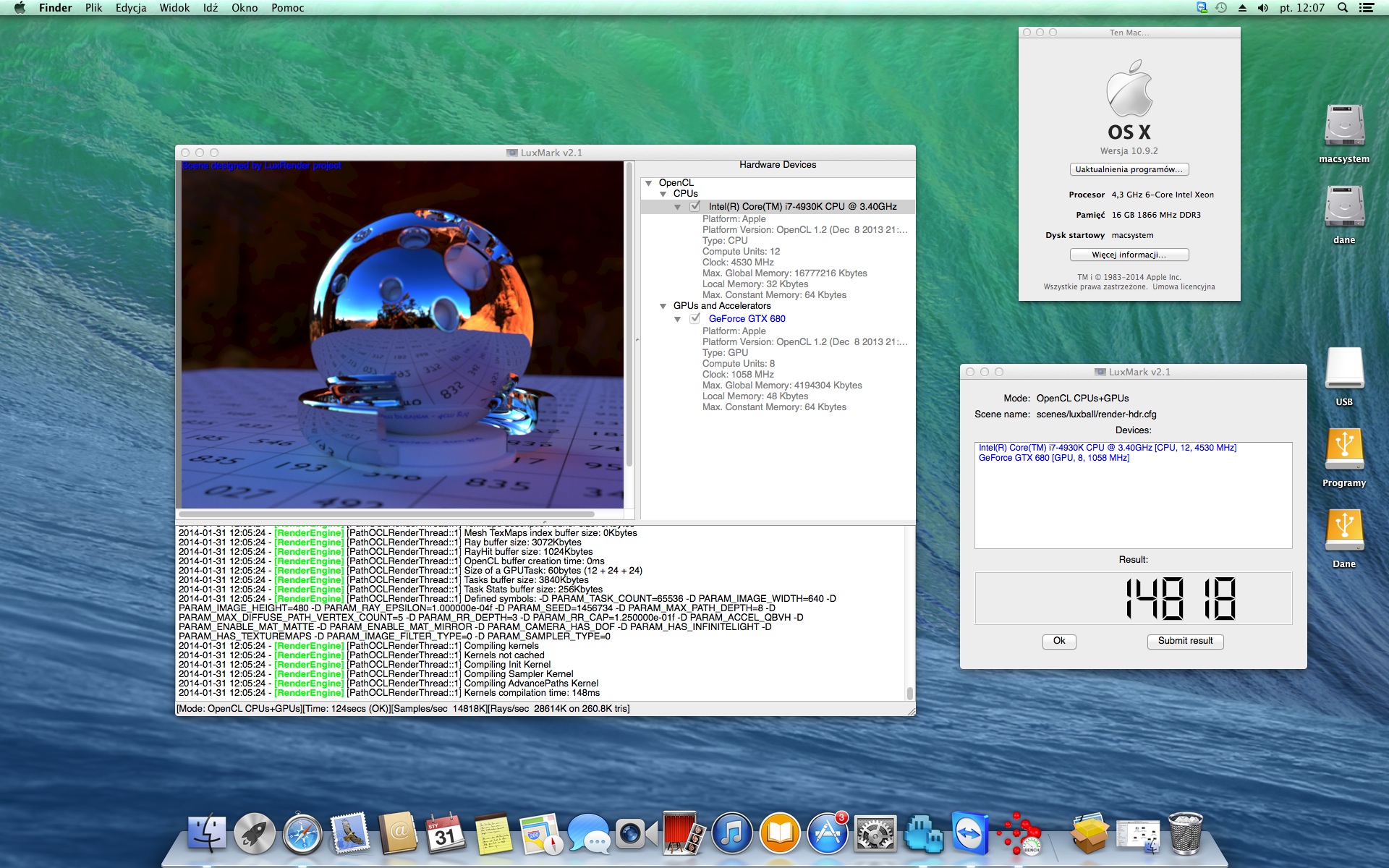Open Maps icon in Dock
Image resolution: width=1389 pixels, height=868 pixels.
pyautogui.click(x=541, y=833)
